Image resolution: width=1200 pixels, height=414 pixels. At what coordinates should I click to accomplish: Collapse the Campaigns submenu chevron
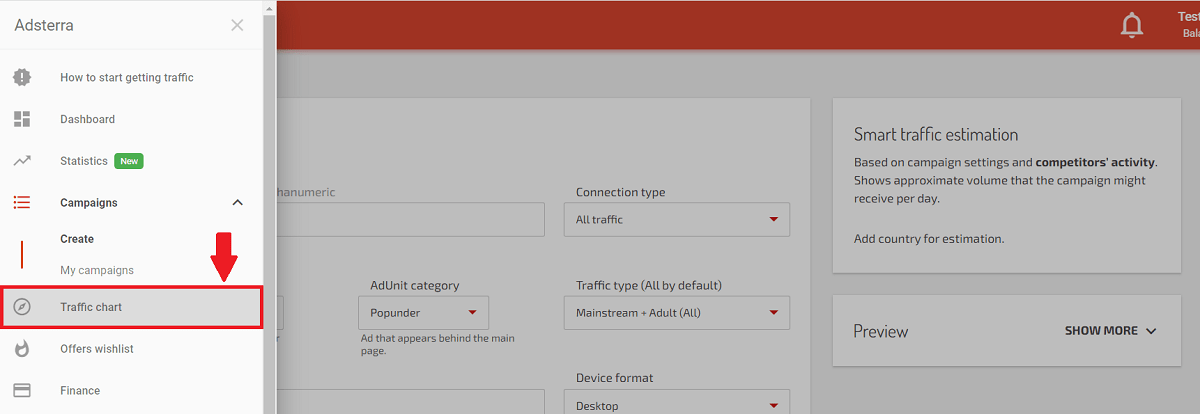(237, 203)
